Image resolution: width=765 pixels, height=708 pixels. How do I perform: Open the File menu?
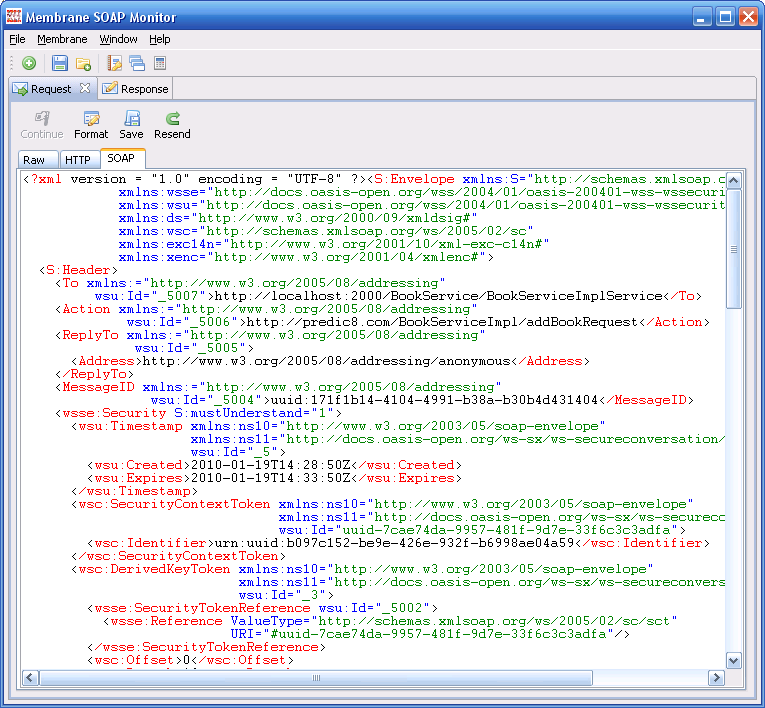click(x=17, y=39)
